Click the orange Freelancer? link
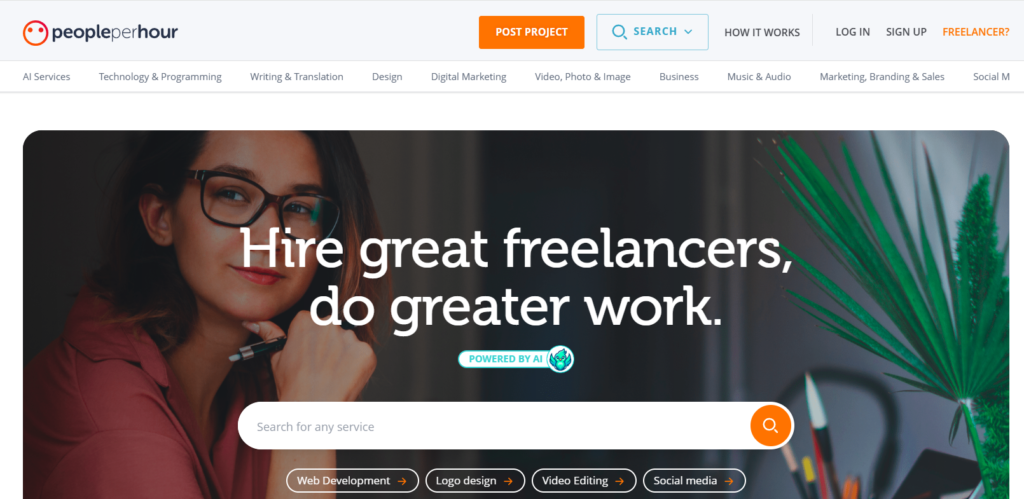 [x=976, y=32]
